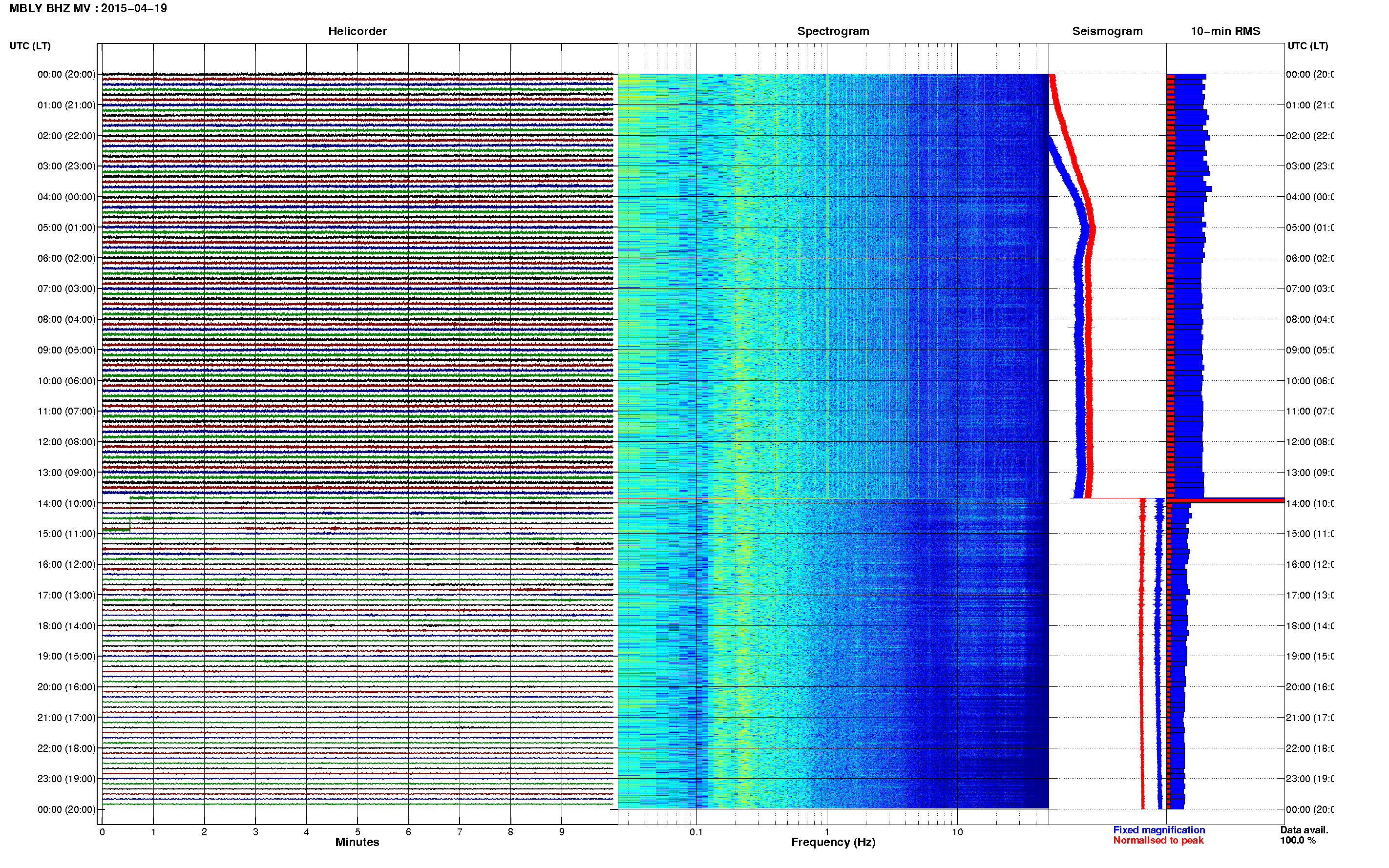The image size is (1389, 868).
Task: Click the left '11:00 (07:00)' time label
Action: [66, 411]
